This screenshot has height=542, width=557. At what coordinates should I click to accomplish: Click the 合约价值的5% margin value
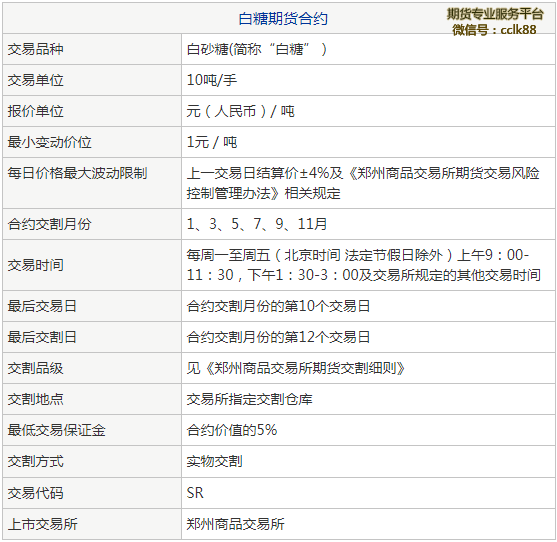coord(232,430)
